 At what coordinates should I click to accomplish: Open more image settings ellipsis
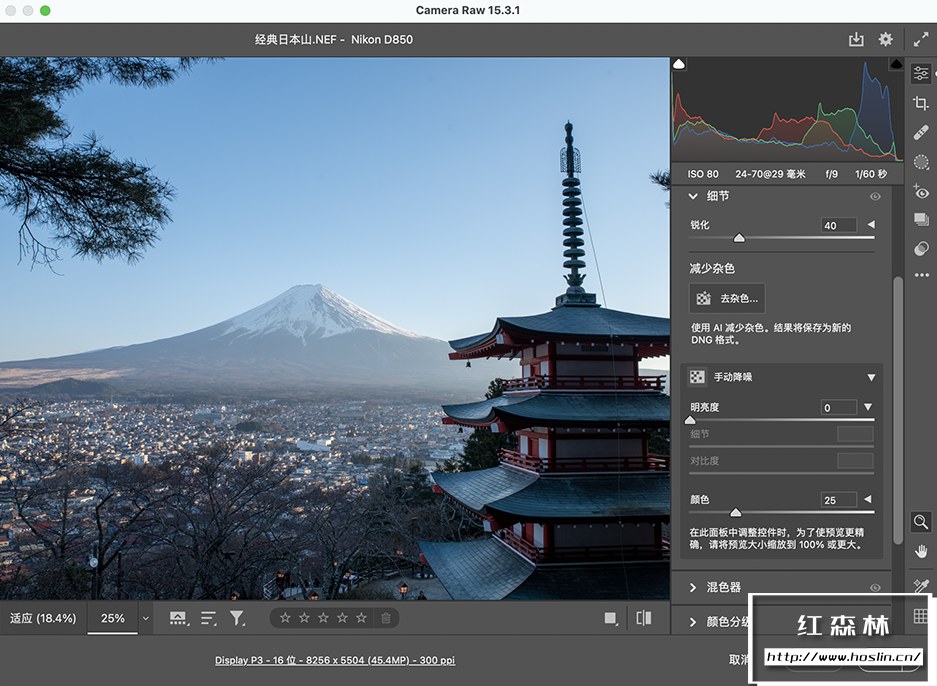coord(921,275)
